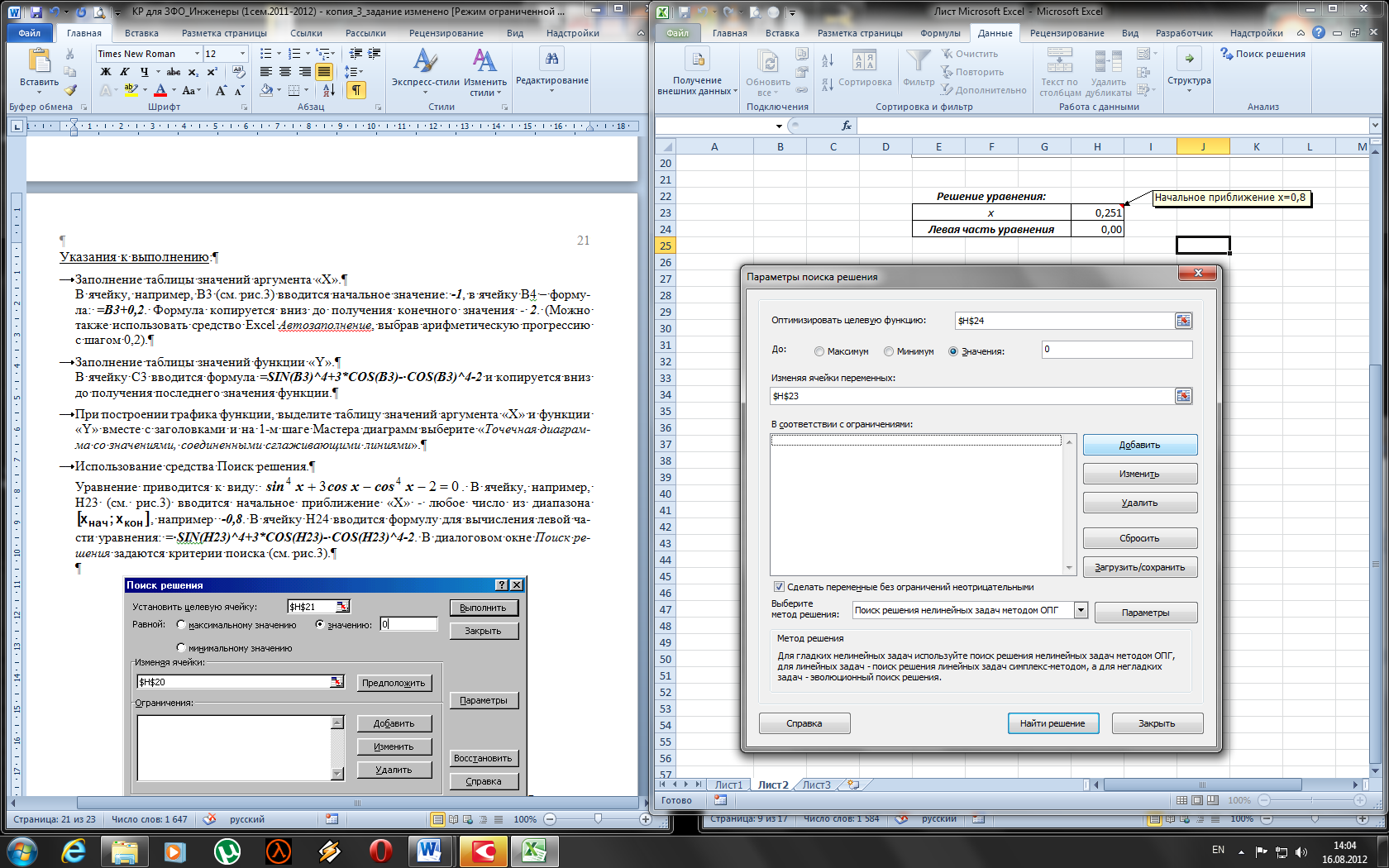Switch Excel to normal view in status bar

click(1182, 800)
